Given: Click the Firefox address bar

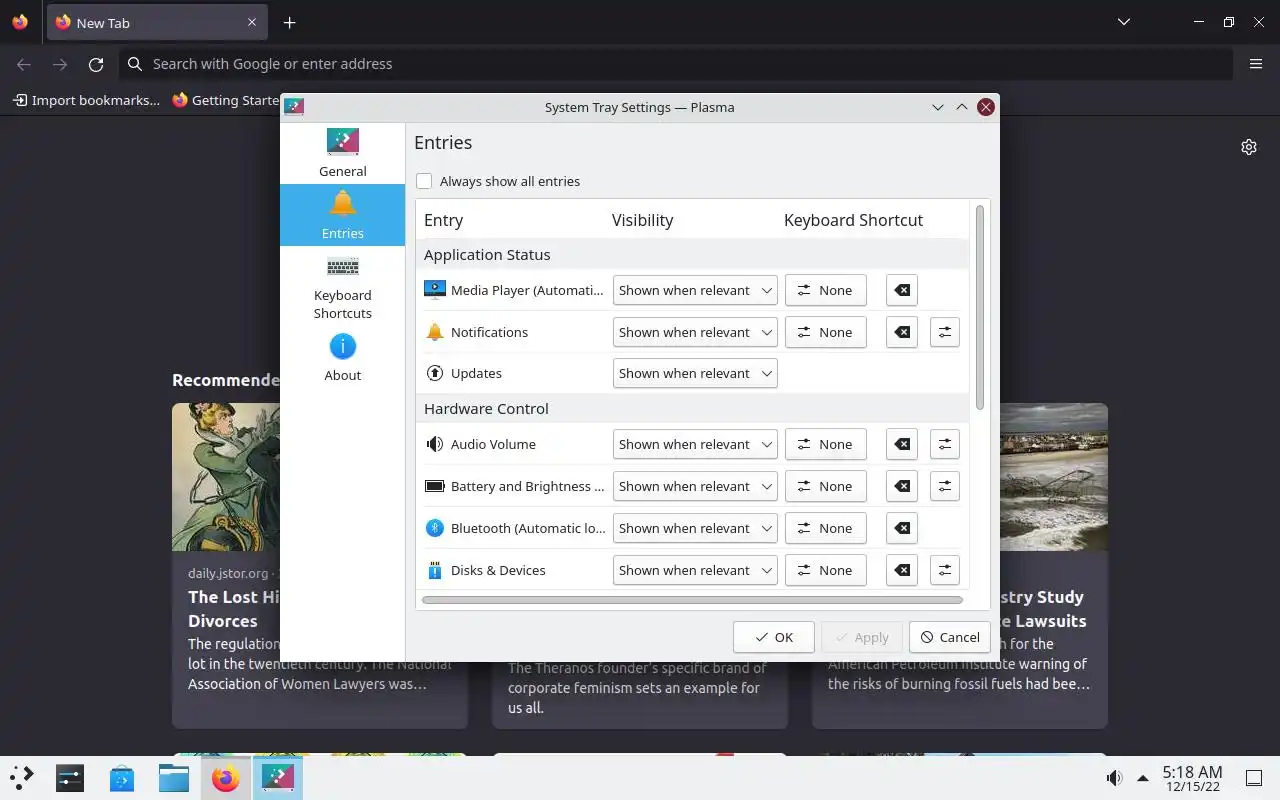Looking at the screenshot, I should [x=676, y=64].
